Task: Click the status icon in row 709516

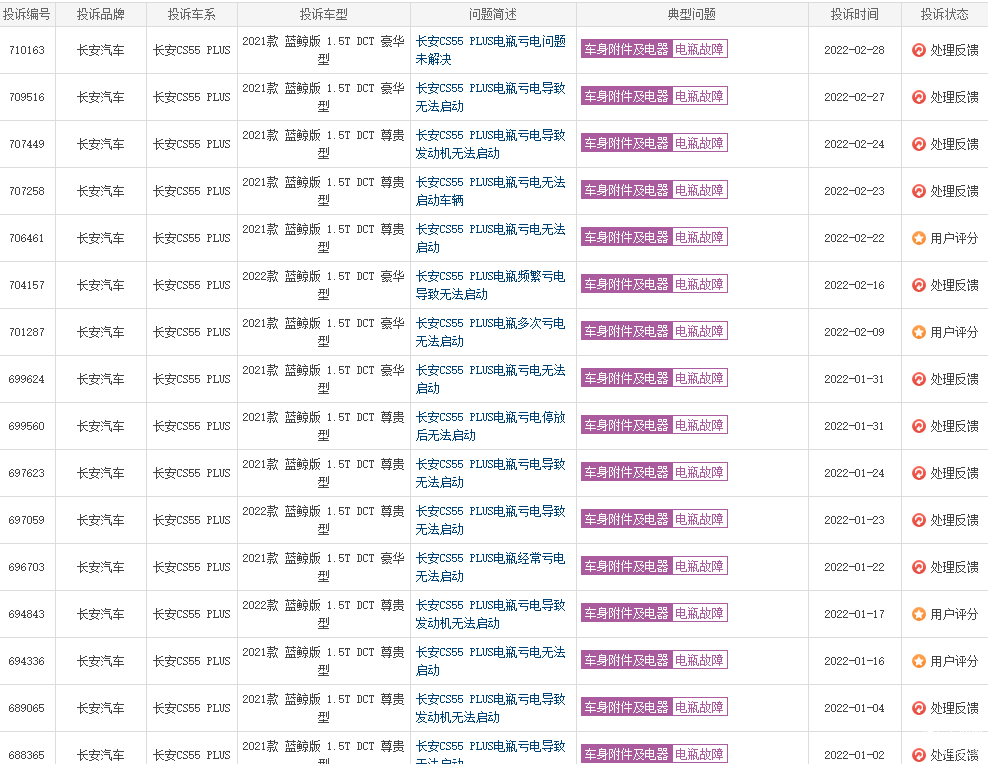Action: [919, 97]
